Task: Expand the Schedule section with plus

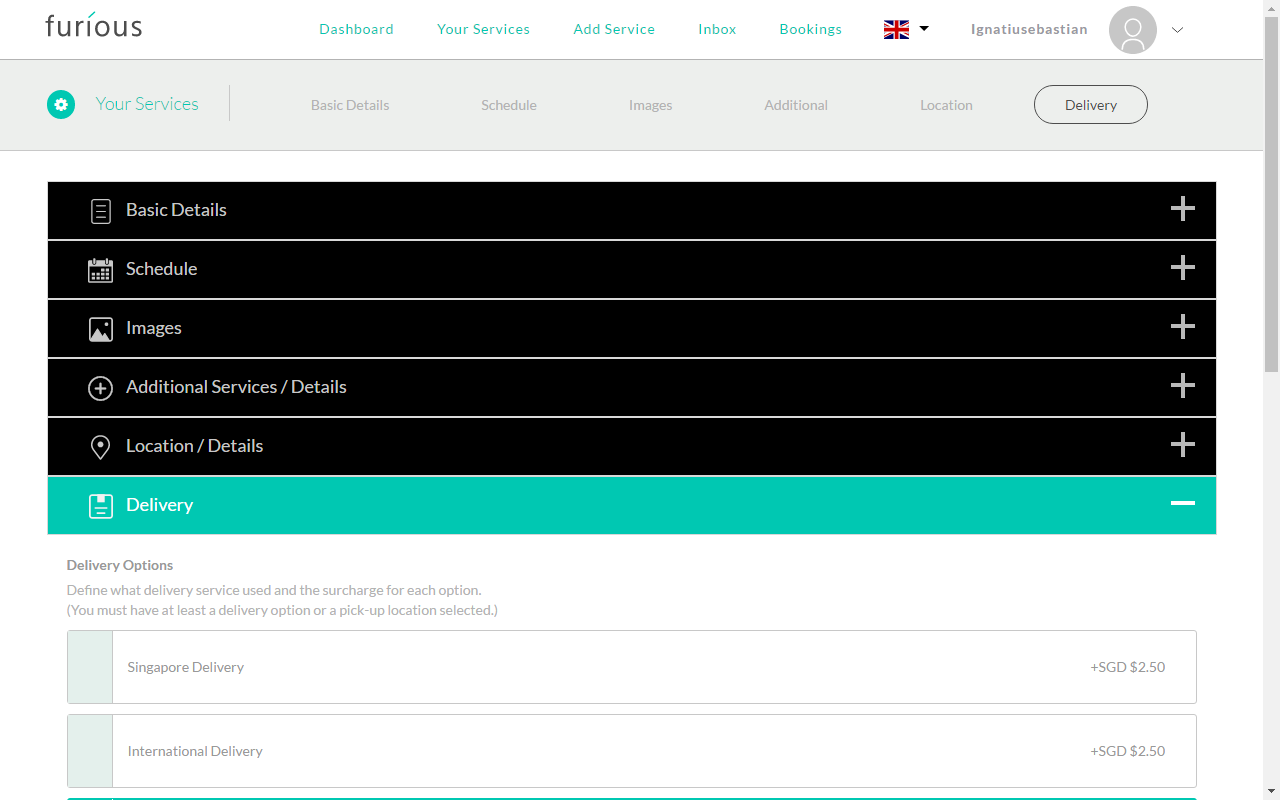Action: click(x=1182, y=267)
